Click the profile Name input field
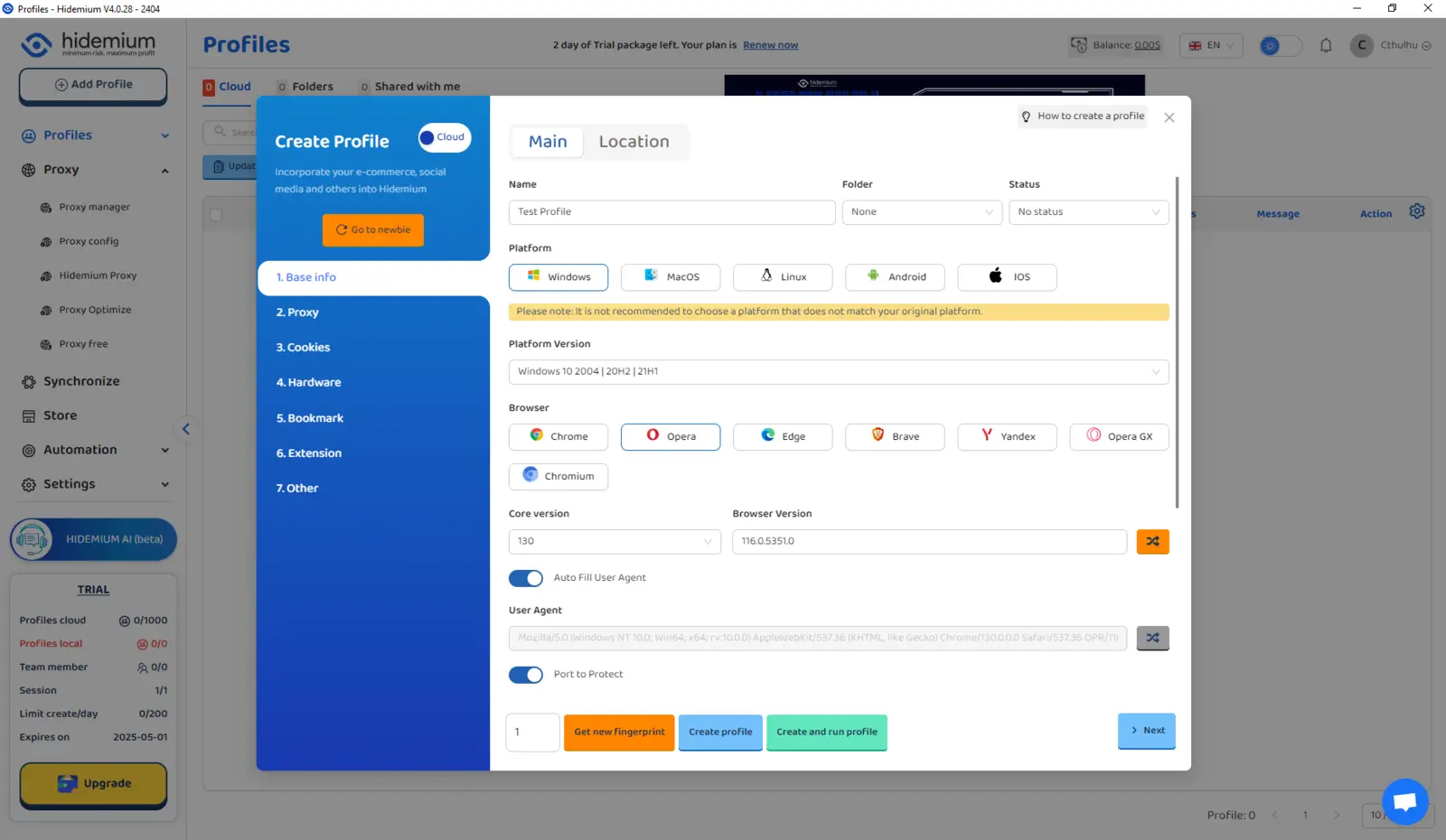The width and height of the screenshot is (1446, 840). 671,212
